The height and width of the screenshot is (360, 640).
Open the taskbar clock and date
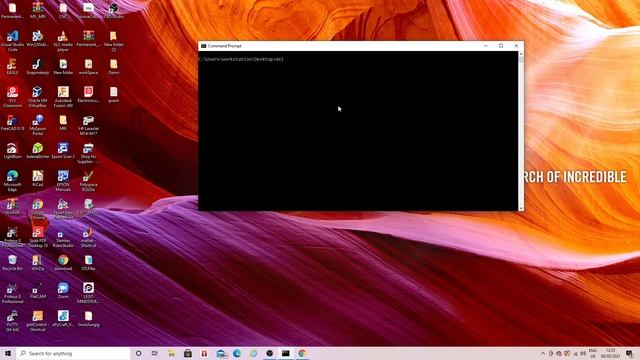click(x=611, y=353)
